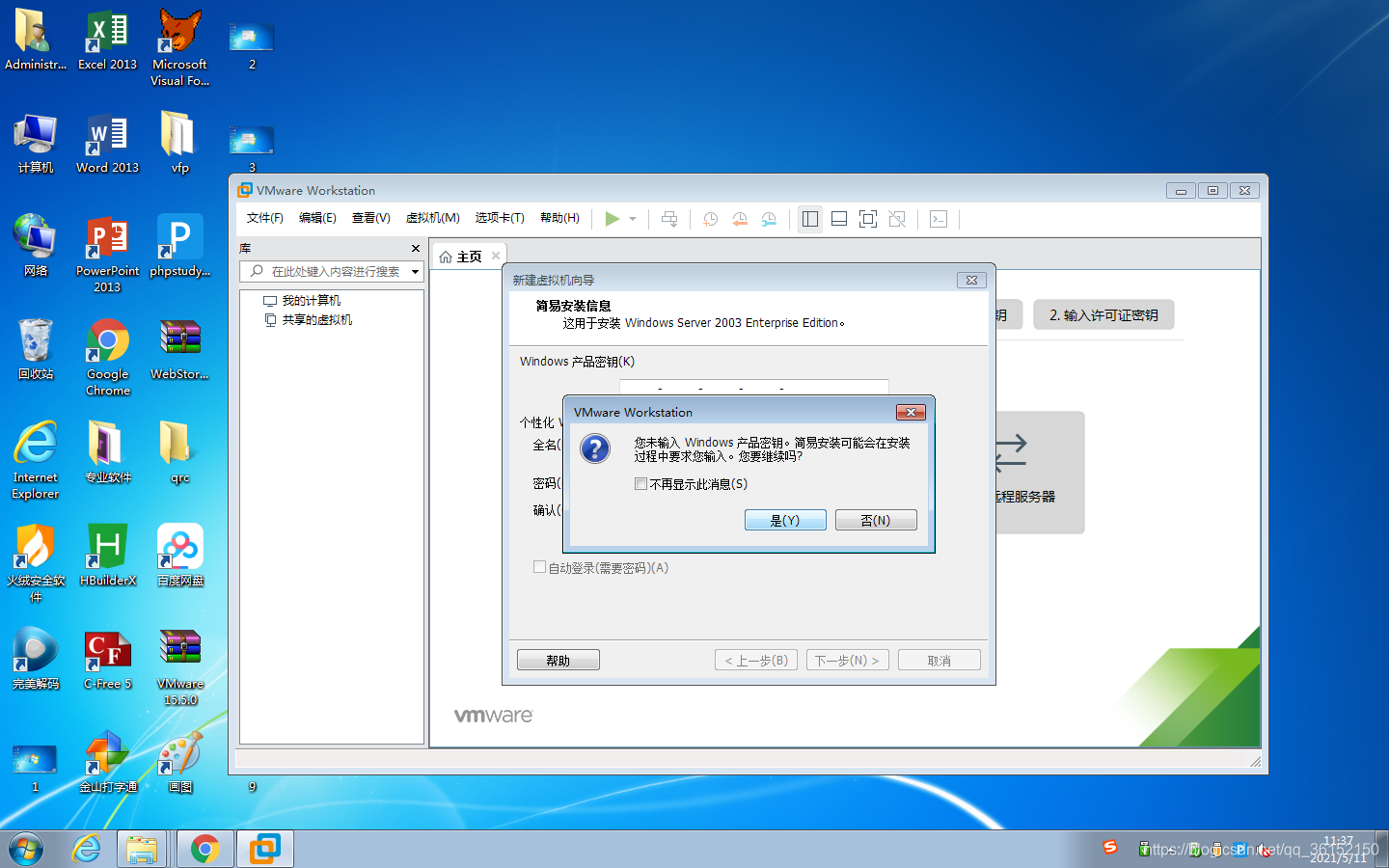1389x868 pixels.
Task: Click VMware Workstation taskbar icon
Action: 264,849
